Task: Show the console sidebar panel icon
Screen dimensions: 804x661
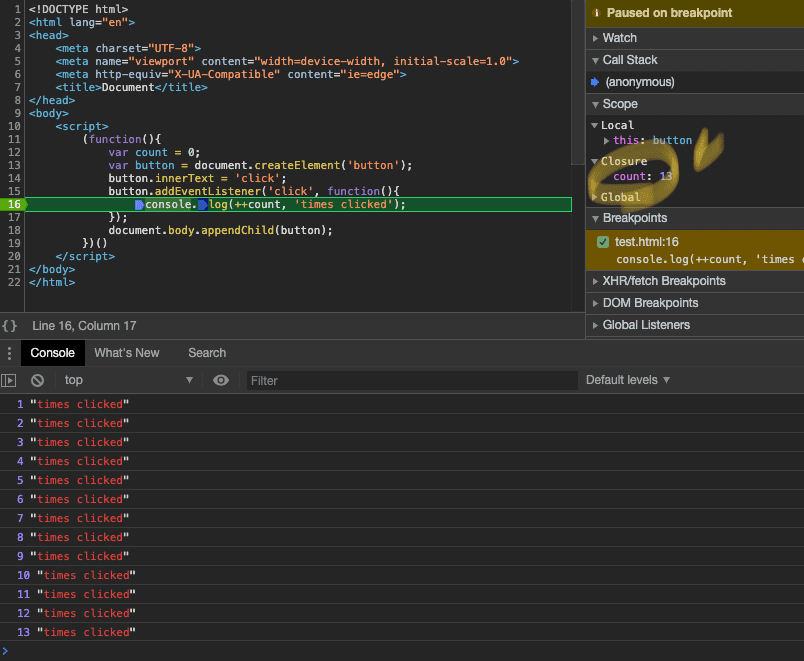Action: [9, 380]
